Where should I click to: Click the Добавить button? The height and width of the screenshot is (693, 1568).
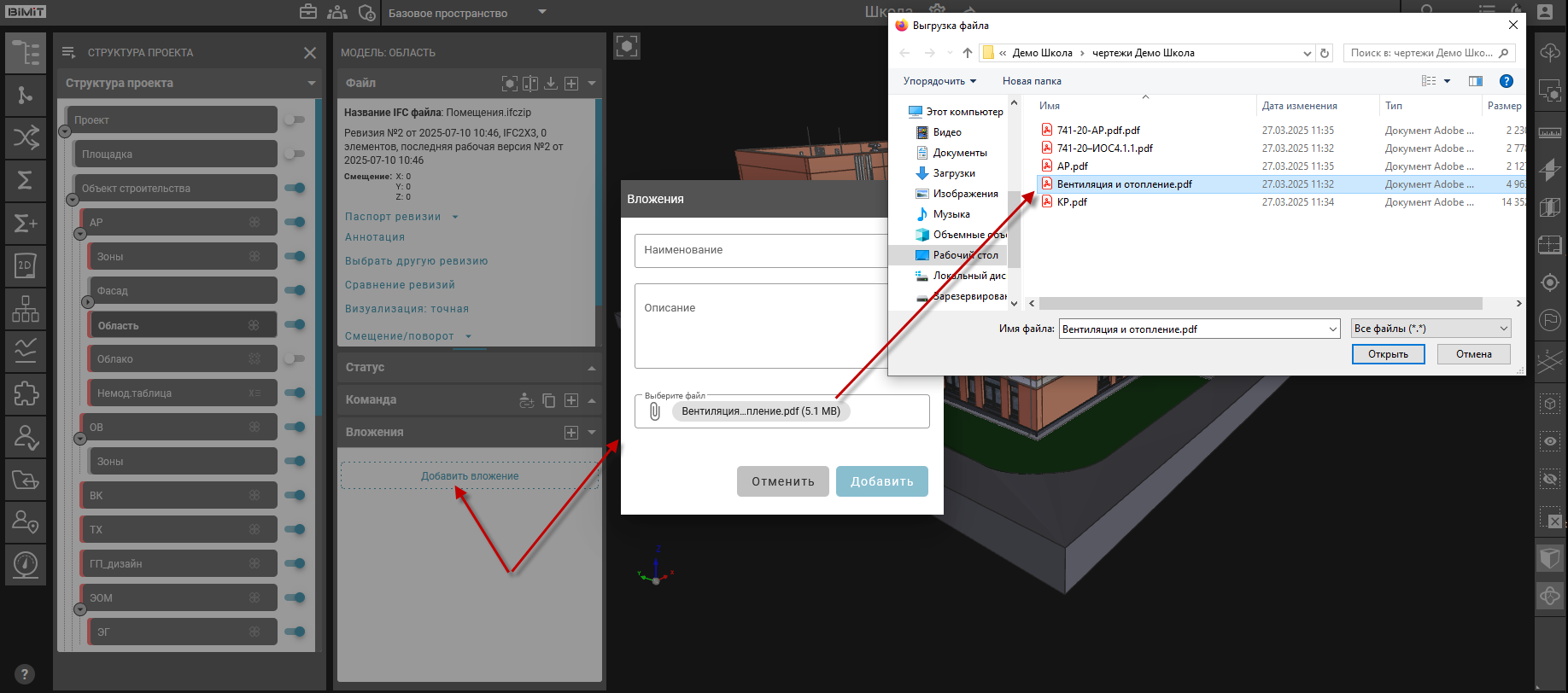[x=881, y=481]
